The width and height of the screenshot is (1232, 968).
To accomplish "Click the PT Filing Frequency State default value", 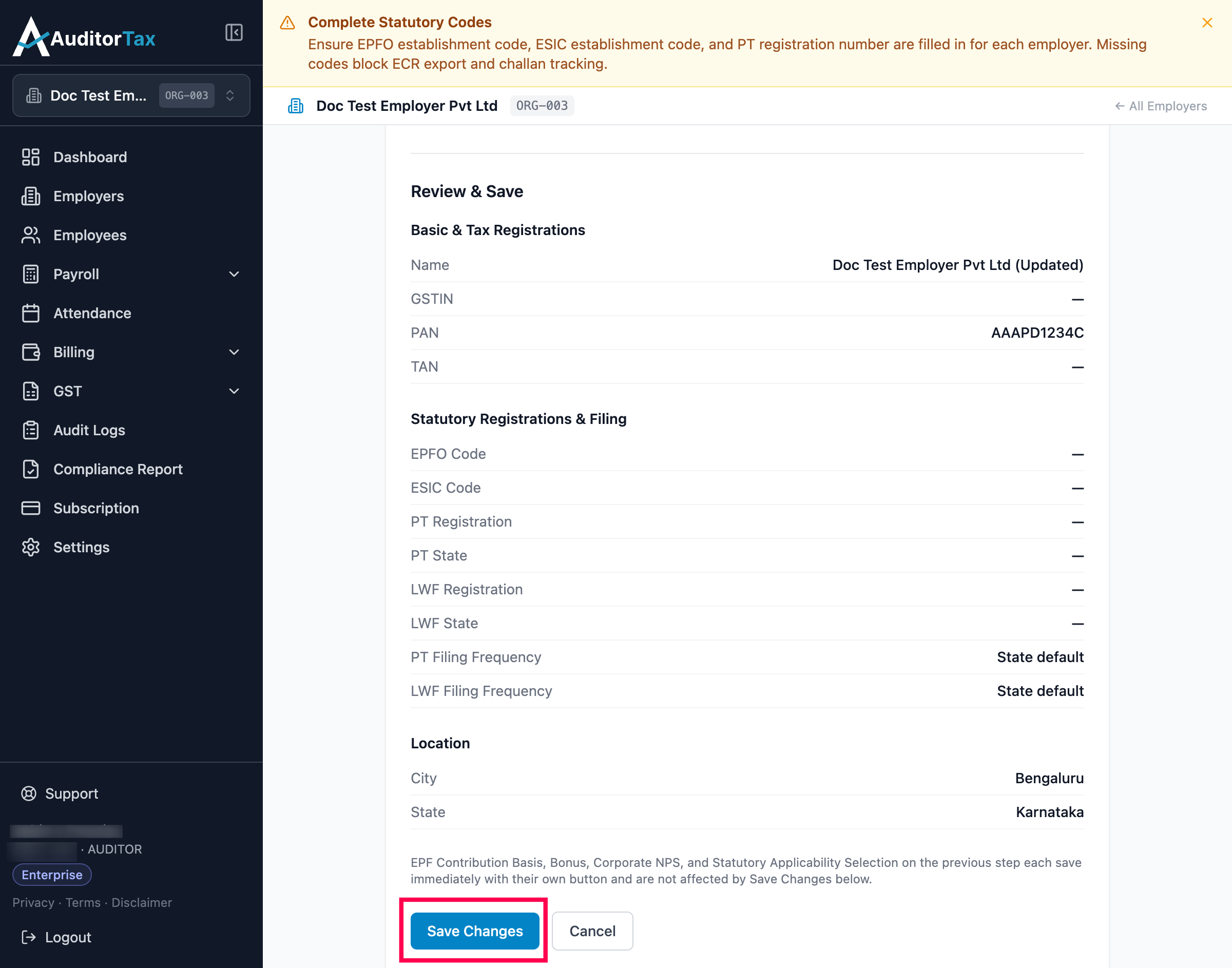I will [x=1040, y=657].
